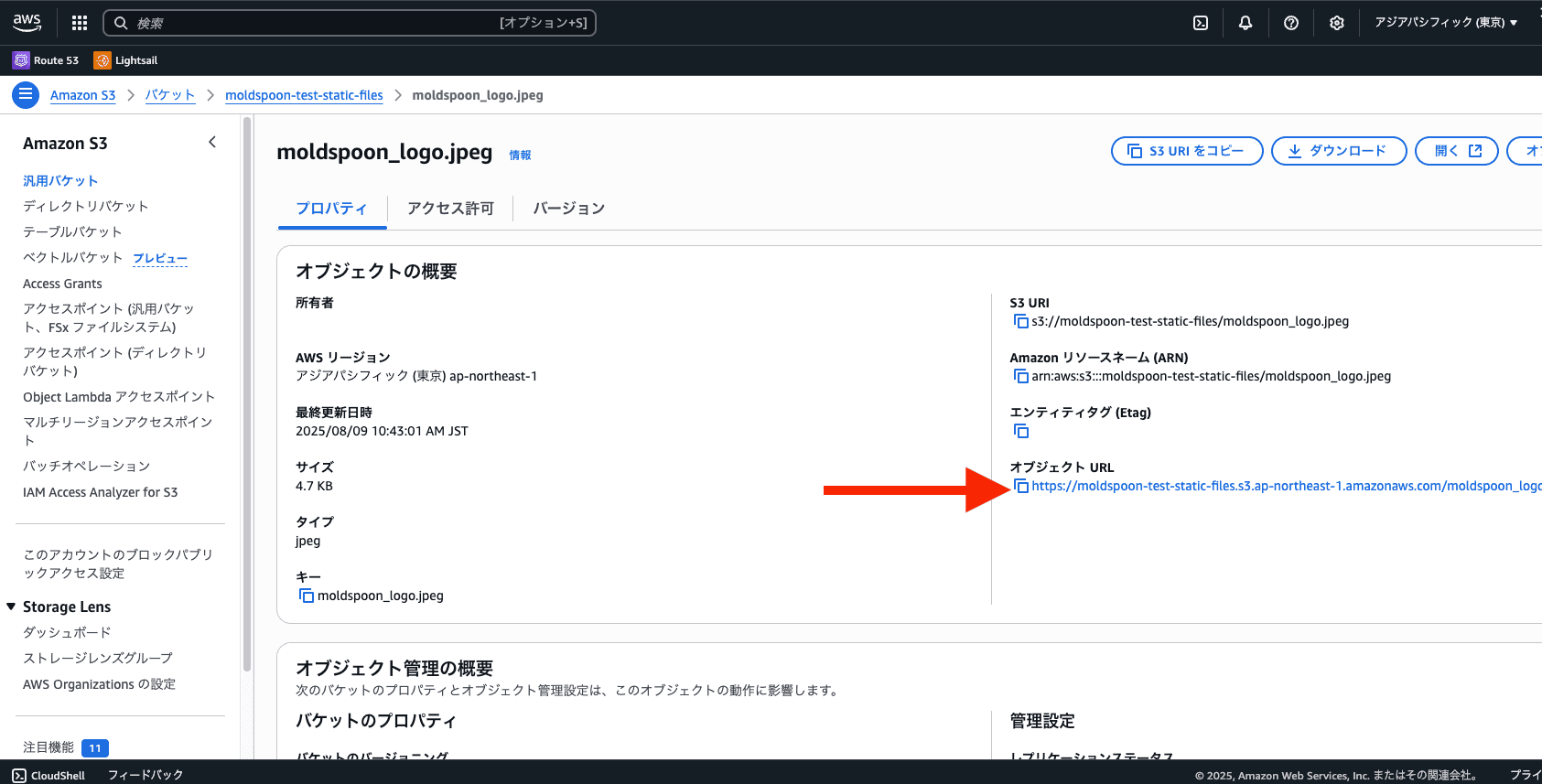Open ストレージレンズグループ
The width and height of the screenshot is (1542, 784).
[x=98, y=658]
